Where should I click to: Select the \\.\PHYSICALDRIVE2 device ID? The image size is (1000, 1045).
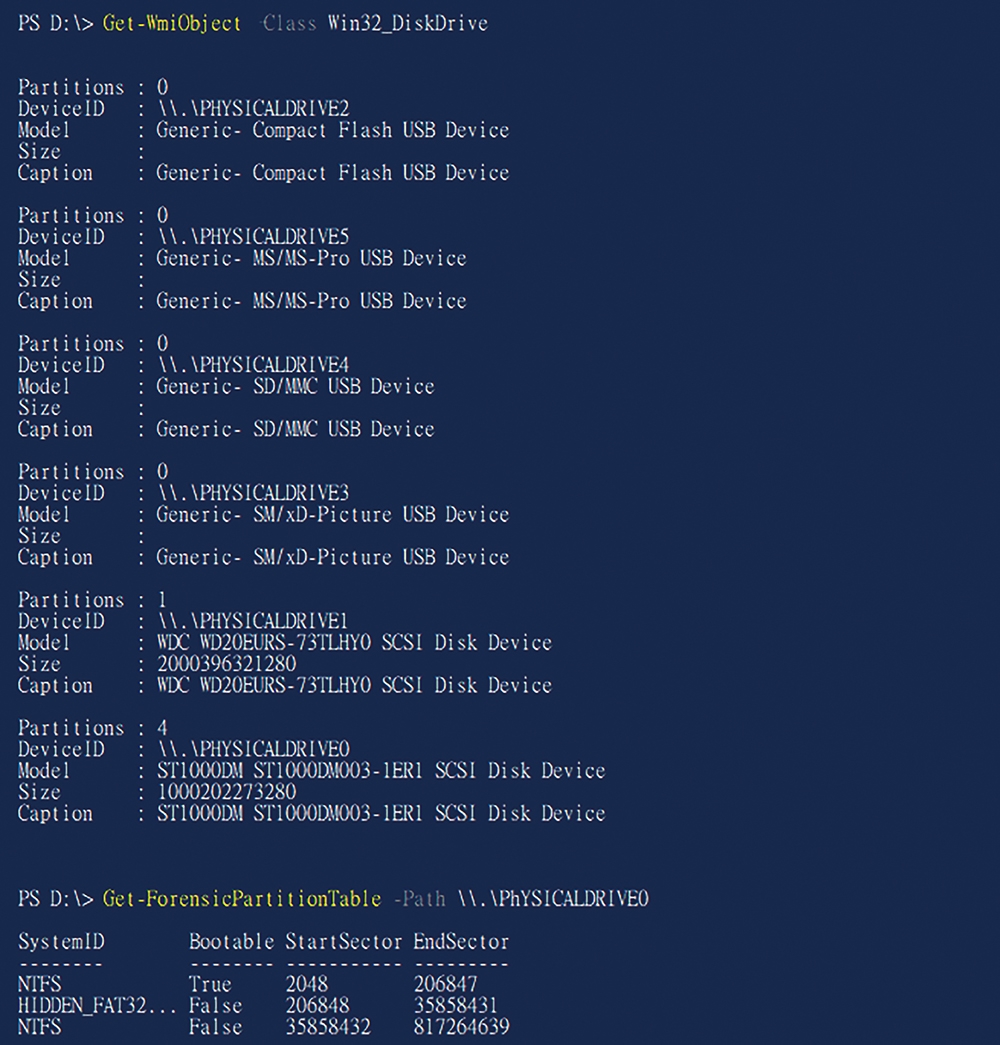coord(253,108)
